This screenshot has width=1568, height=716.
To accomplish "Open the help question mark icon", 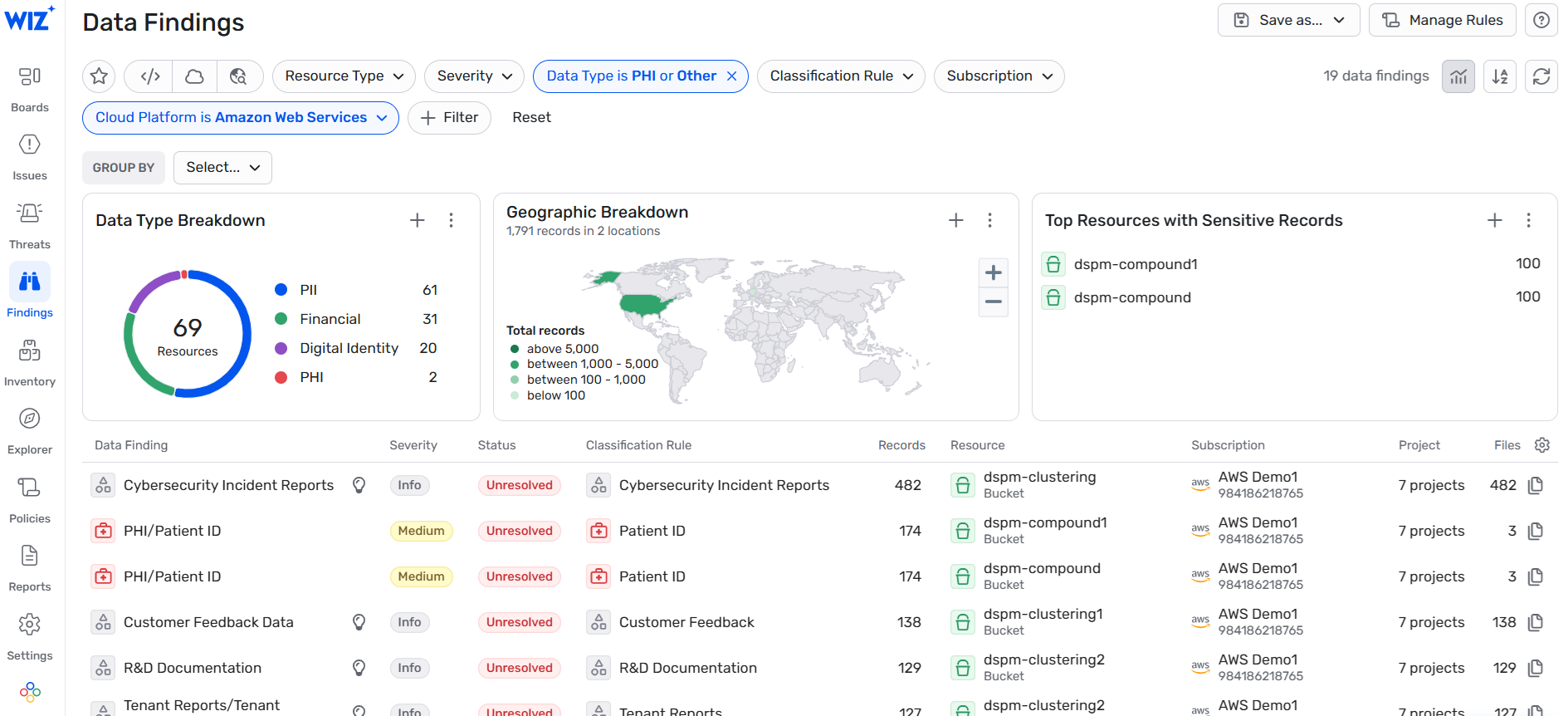I will [x=1541, y=20].
